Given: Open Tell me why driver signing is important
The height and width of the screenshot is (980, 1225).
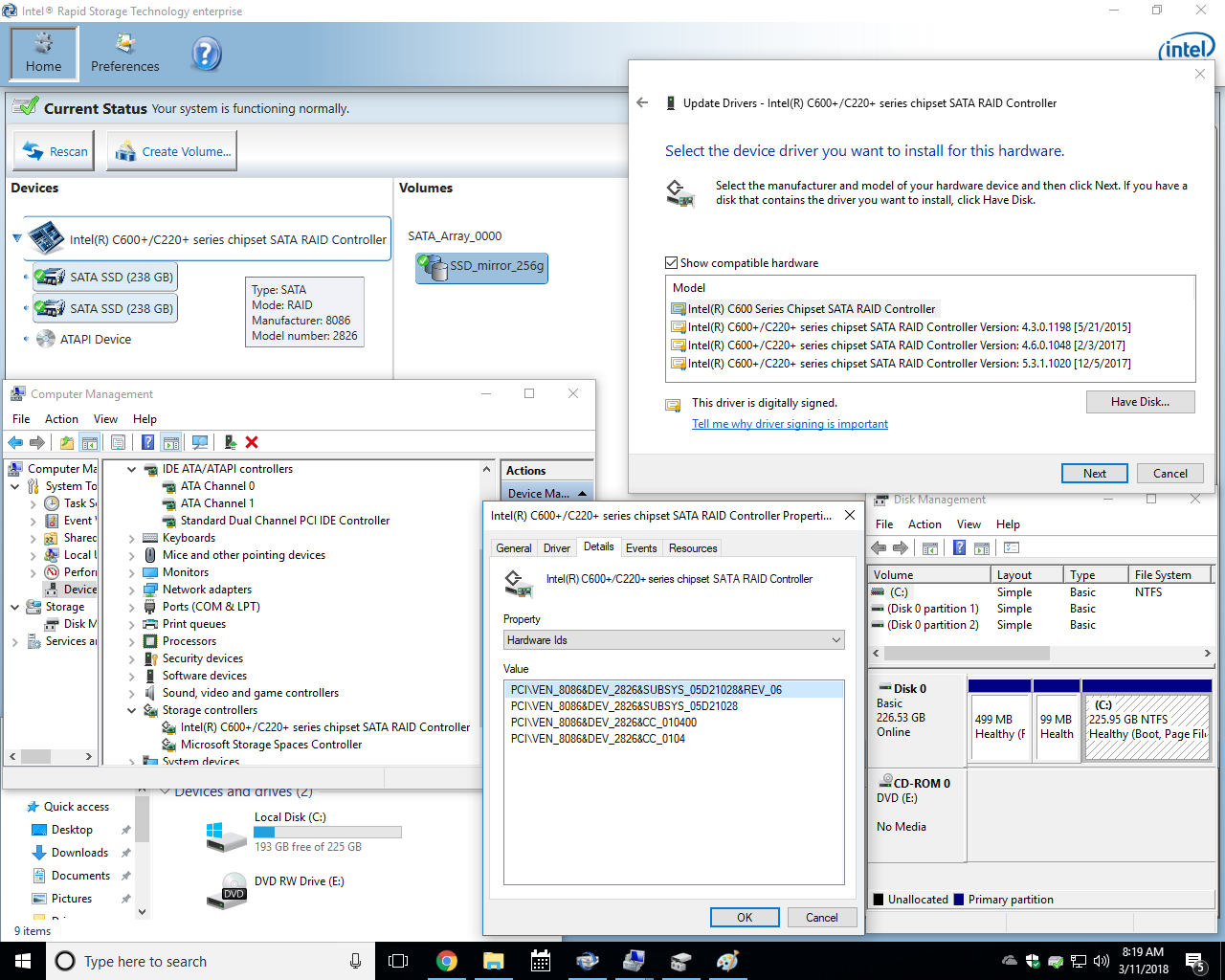Looking at the screenshot, I should point(790,423).
